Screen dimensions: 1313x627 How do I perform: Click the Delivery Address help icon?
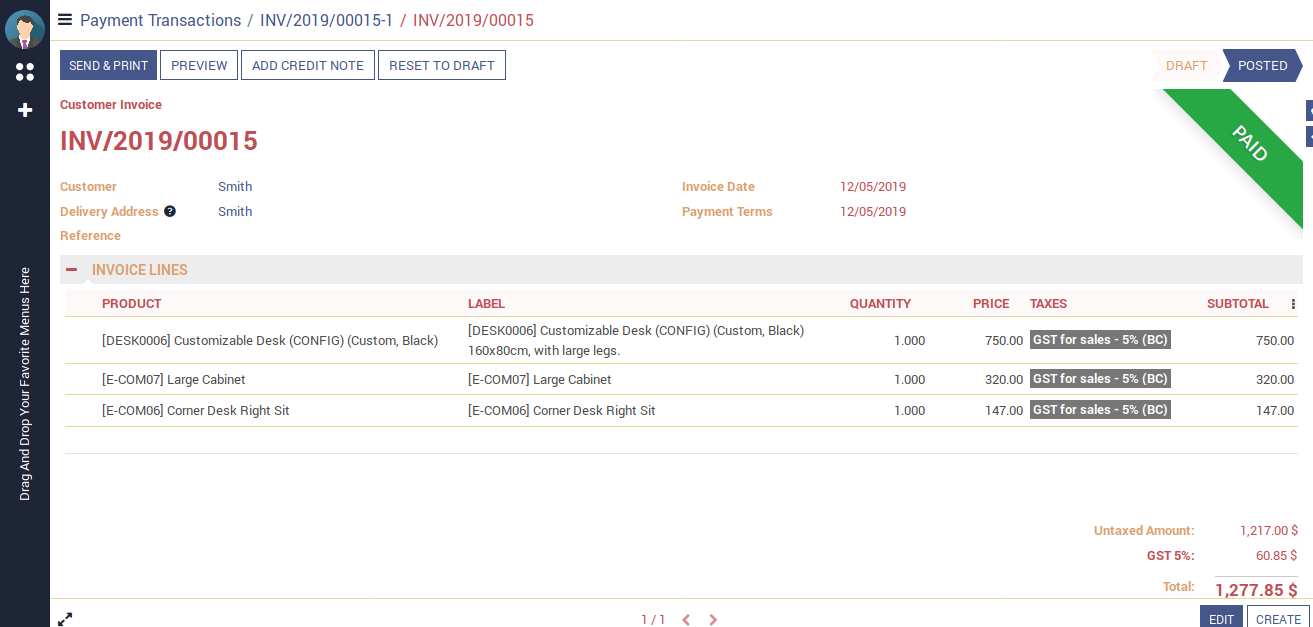(x=170, y=212)
